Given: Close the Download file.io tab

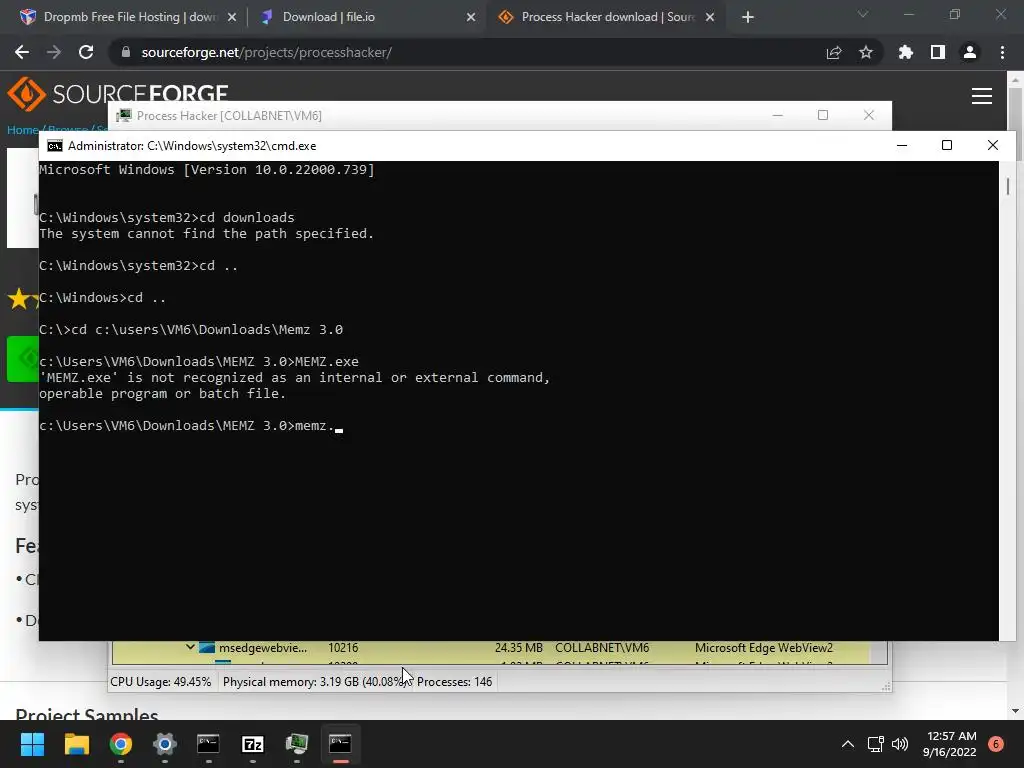Looking at the screenshot, I should (x=471, y=18).
